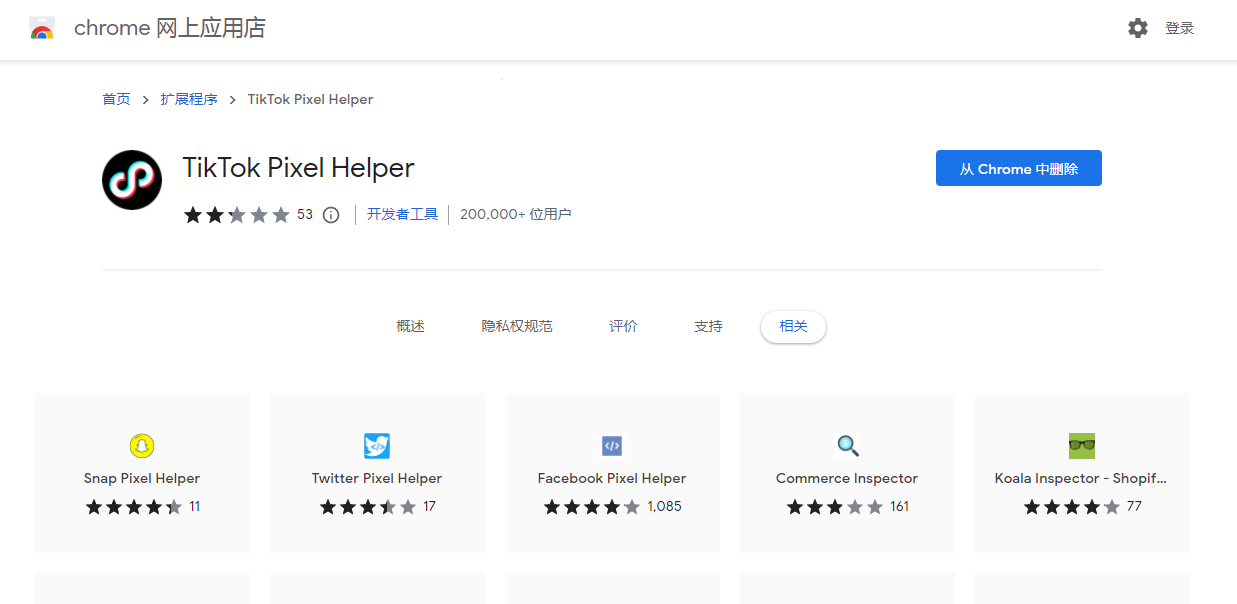Click the Commerce Inspector star rating

[x=835, y=507]
